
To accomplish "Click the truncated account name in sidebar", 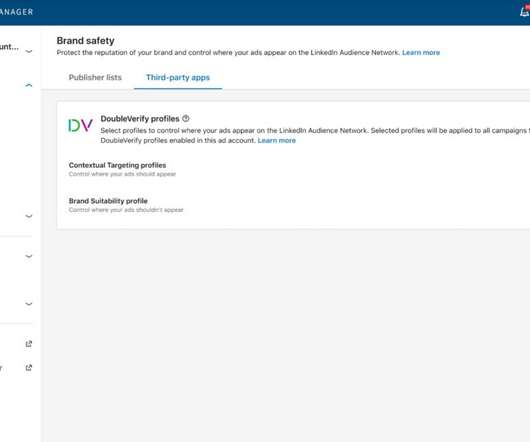I will click(x=9, y=47).
